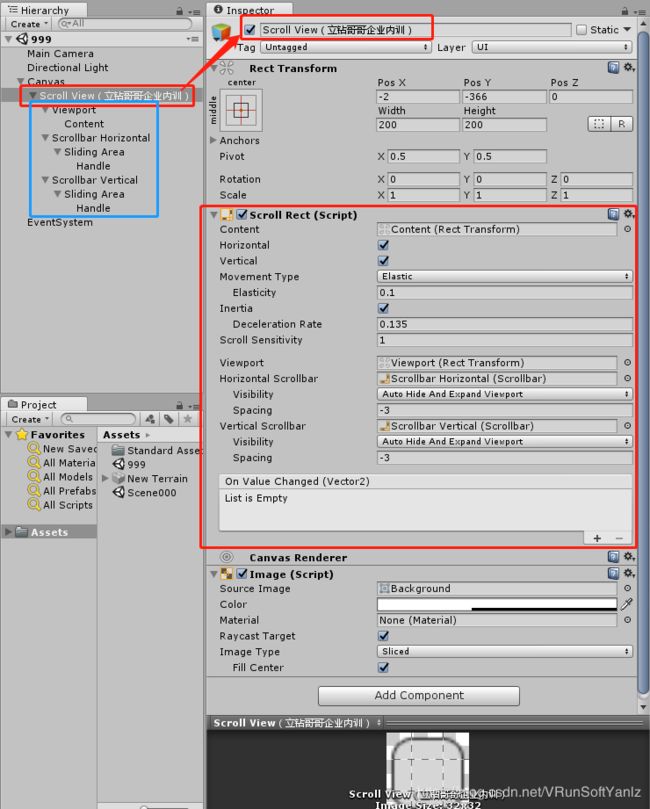Pick object for Horizontal Scrollbar field
The height and width of the screenshot is (809, 650).
pos(627,378)
